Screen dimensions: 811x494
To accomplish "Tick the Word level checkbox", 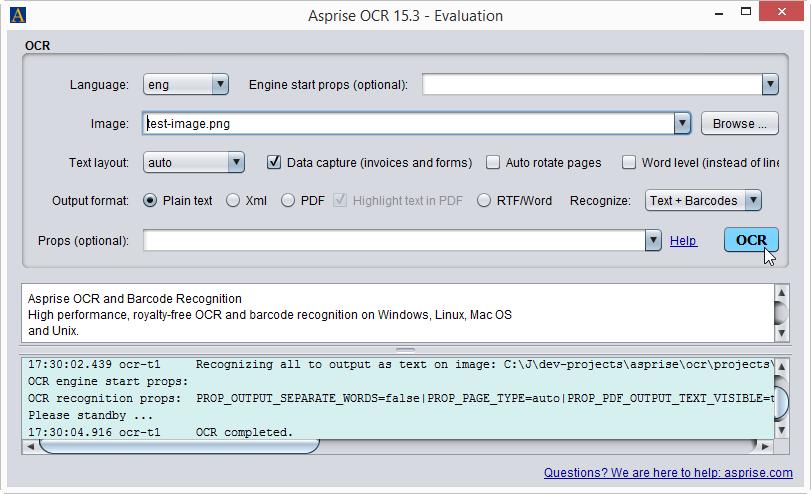I will (x=629, y=162).
